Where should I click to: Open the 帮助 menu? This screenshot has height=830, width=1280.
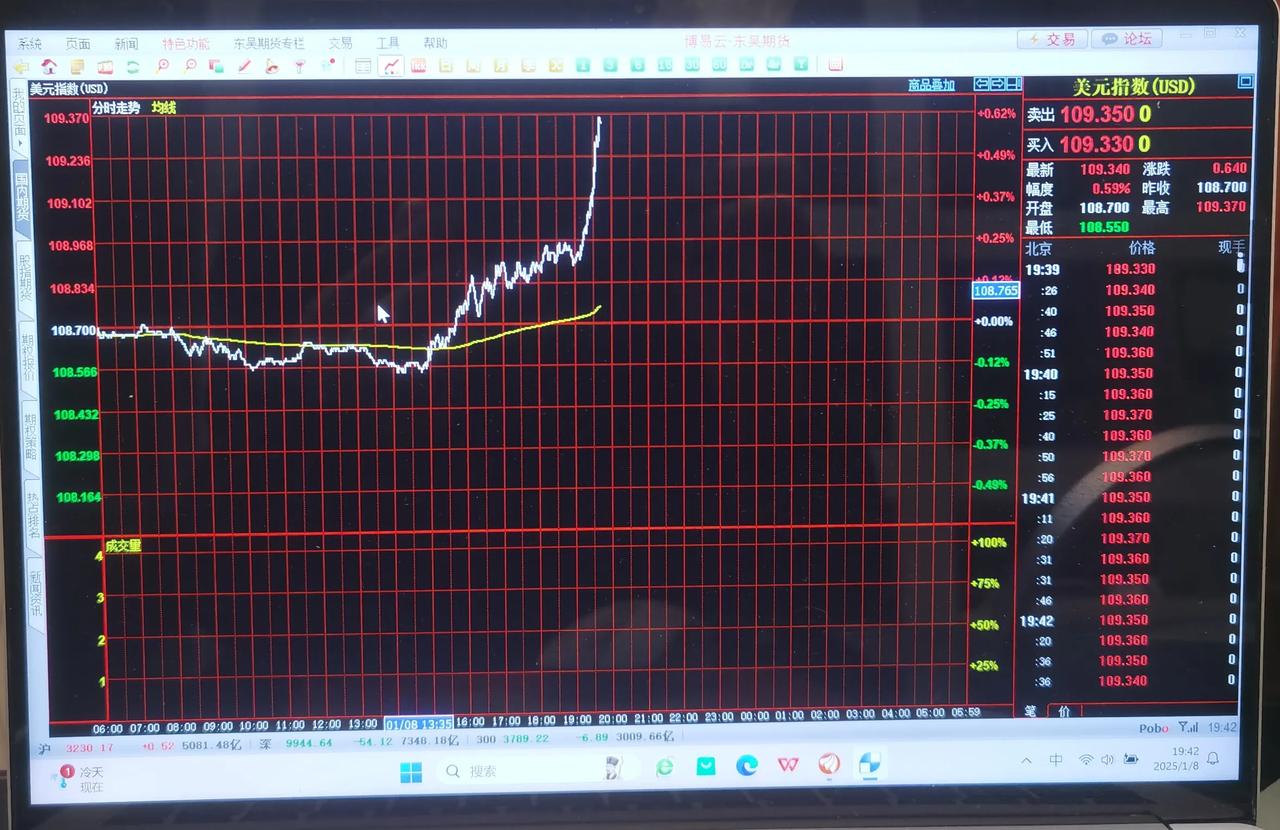pos(435,44)
